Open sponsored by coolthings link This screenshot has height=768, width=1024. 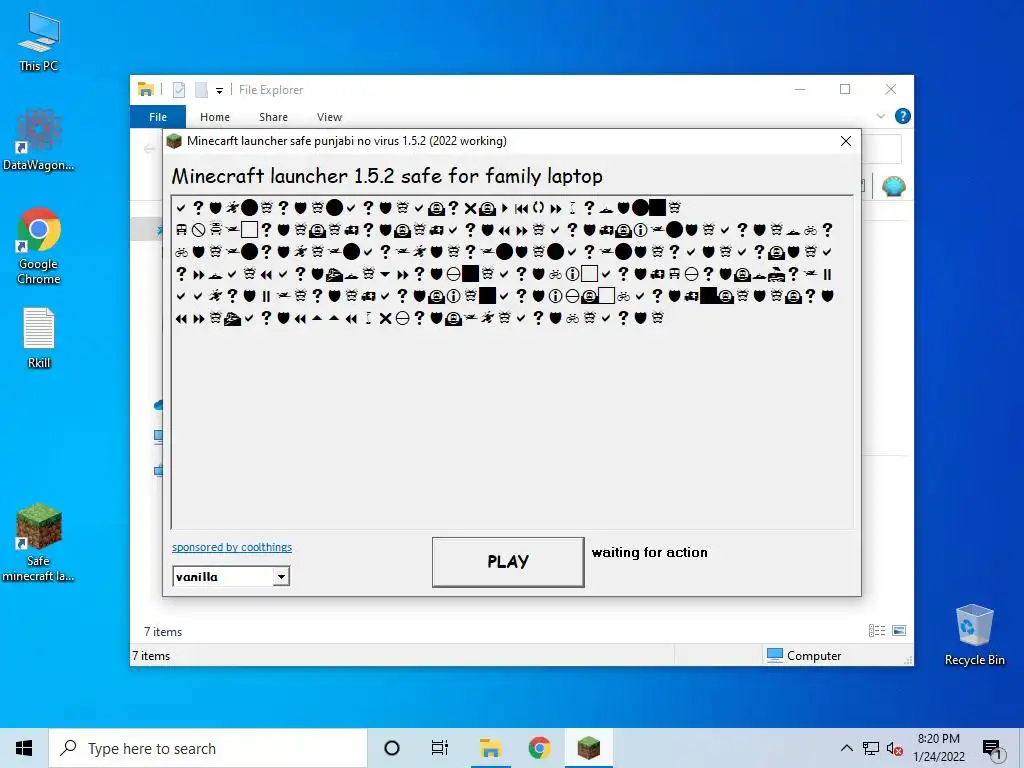point(232,547)
